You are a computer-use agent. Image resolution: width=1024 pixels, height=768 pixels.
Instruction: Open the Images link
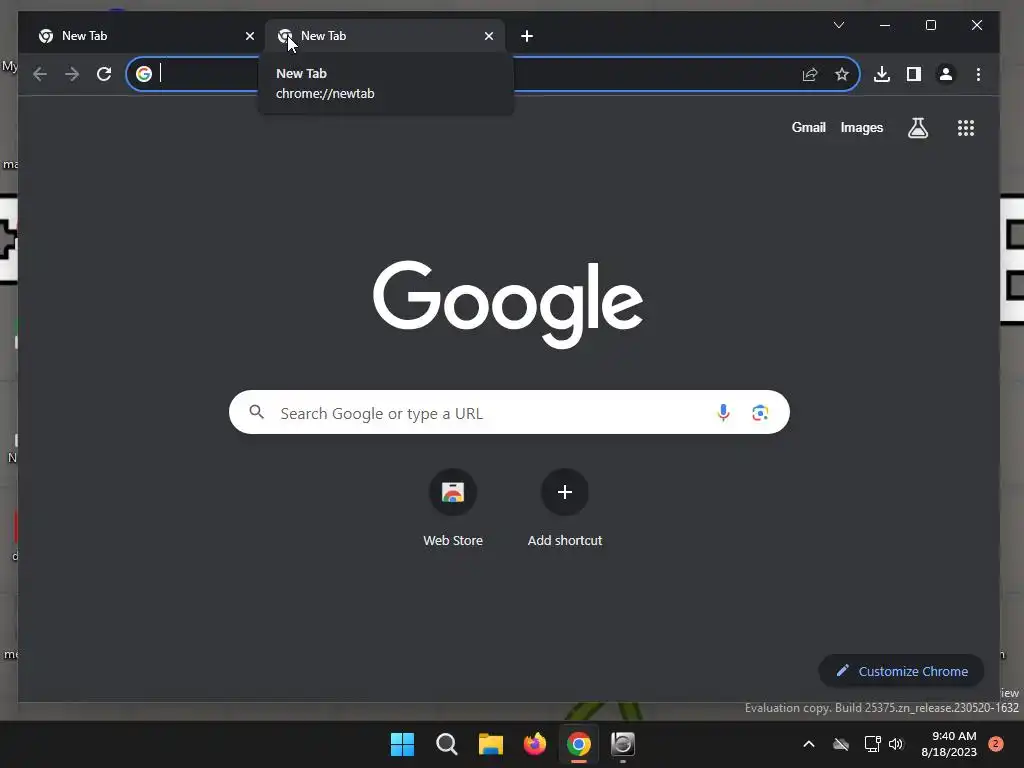click(861, 127)
